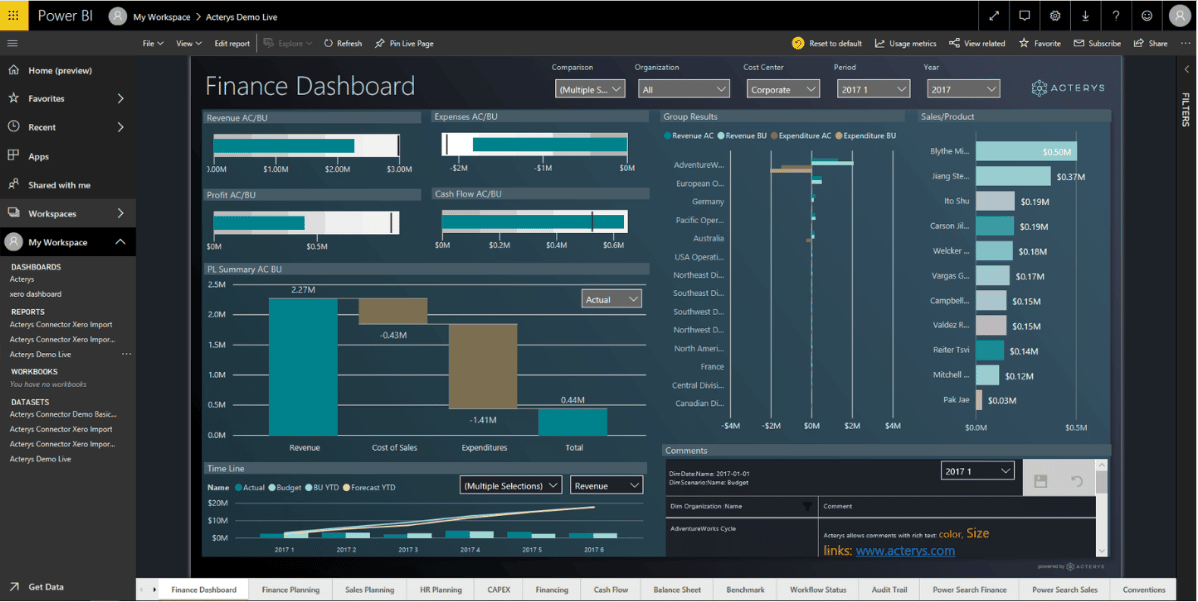Click the save icon in Comments
The height and width of the screenshot is (602, 1198).
pos(1040,481)
